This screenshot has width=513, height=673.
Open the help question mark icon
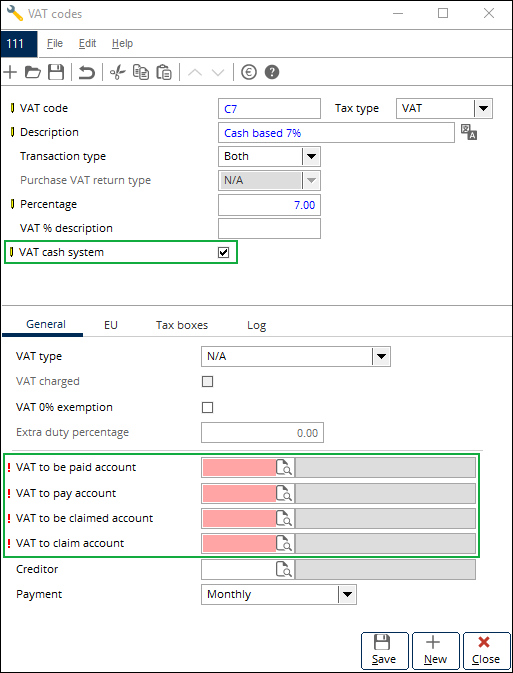[272, 72]
